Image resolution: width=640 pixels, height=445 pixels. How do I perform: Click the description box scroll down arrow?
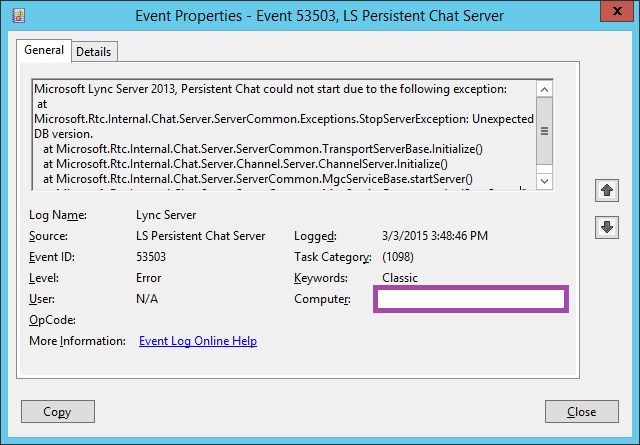(545, 181)
